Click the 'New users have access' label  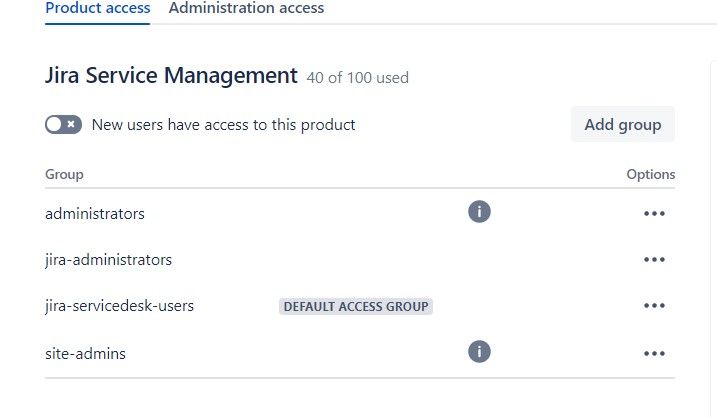tap(224, 125)
